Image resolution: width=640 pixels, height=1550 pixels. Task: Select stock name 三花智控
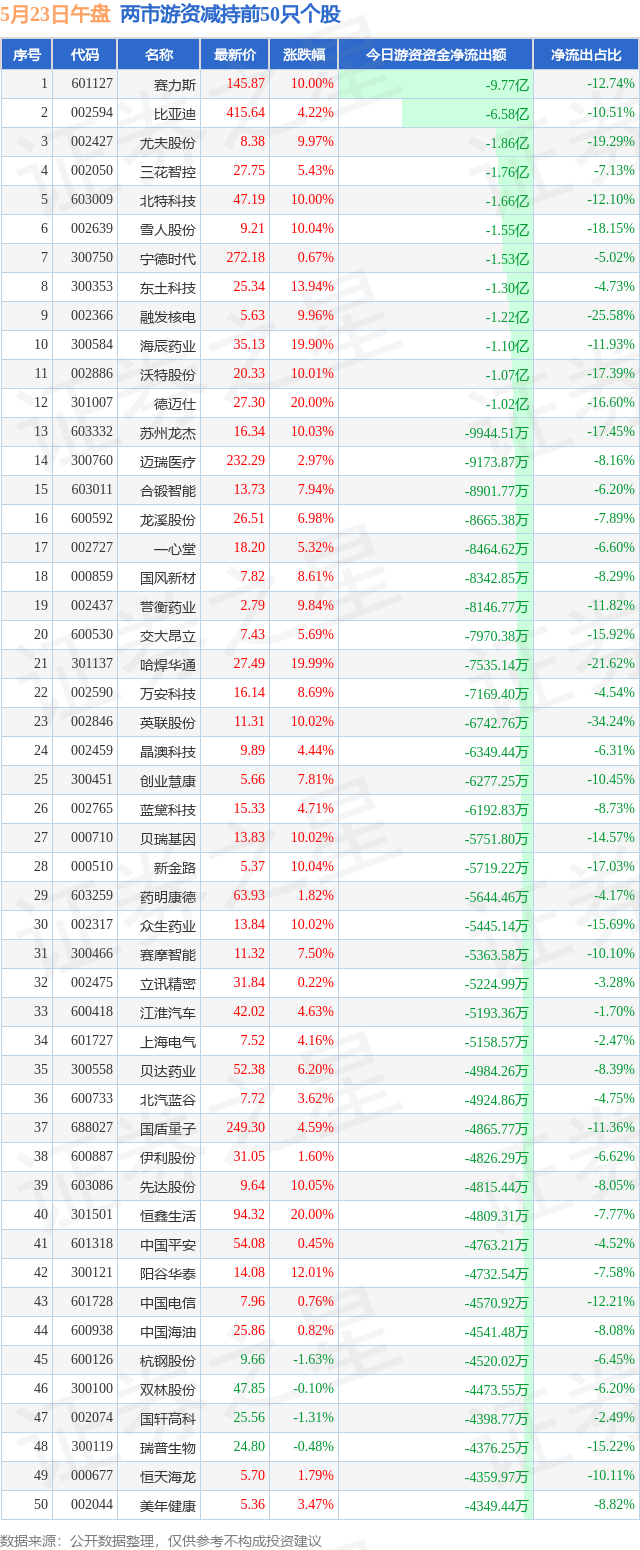point(168,171)
